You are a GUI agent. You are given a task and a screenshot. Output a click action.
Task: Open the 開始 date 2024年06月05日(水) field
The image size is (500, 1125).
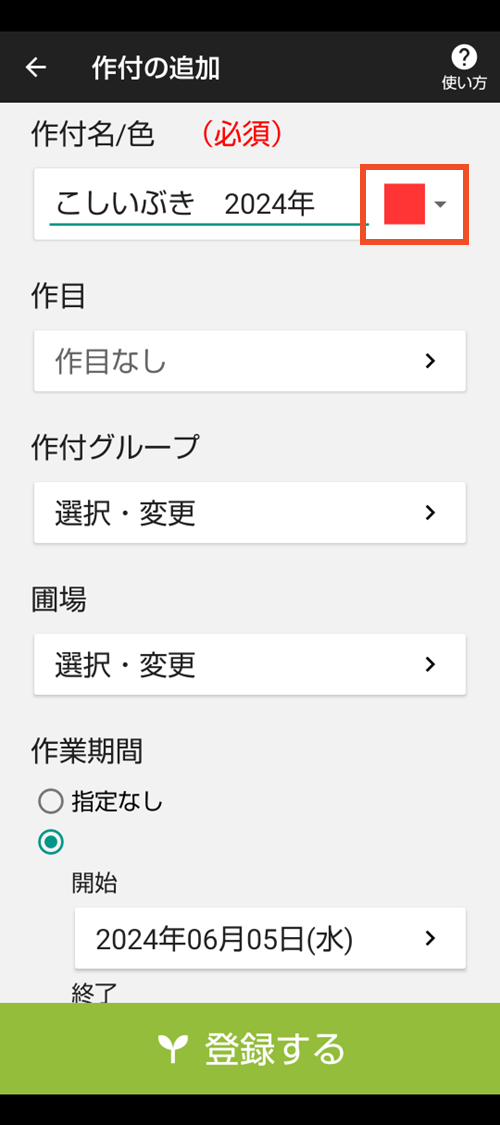(x=270, y=938)
